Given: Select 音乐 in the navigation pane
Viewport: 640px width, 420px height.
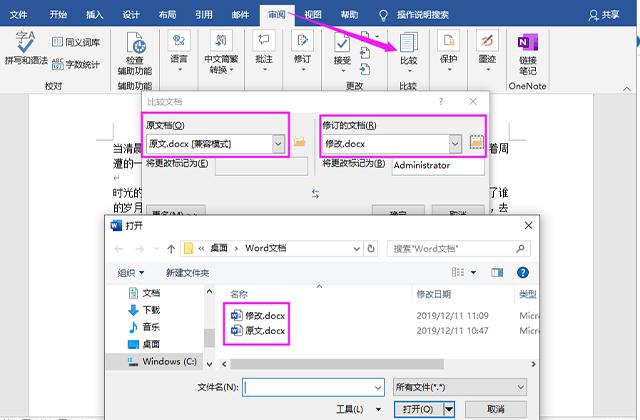Looking at the screenshot, I should coord(144,327).
